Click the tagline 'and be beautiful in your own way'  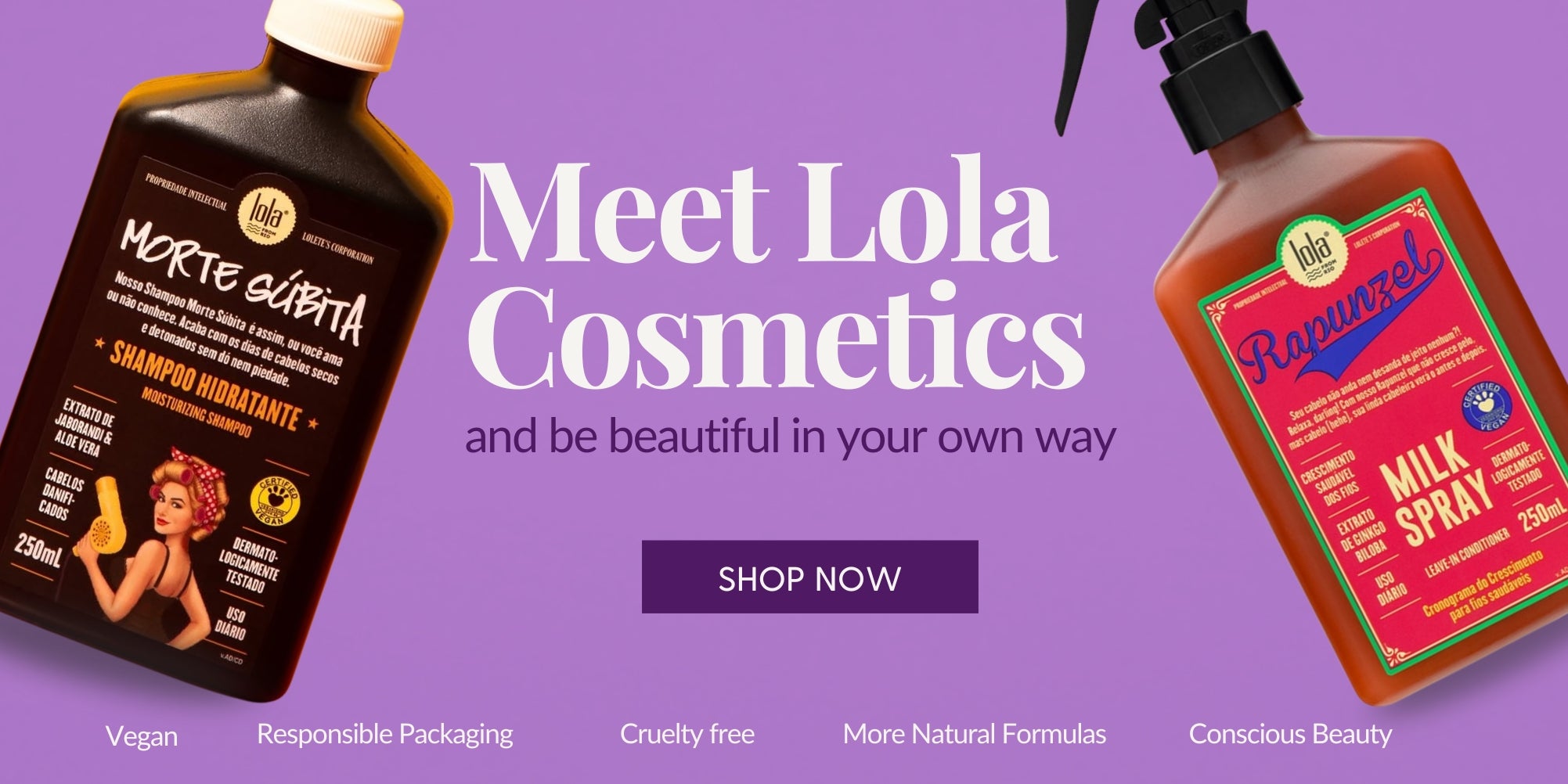(790, 437)
